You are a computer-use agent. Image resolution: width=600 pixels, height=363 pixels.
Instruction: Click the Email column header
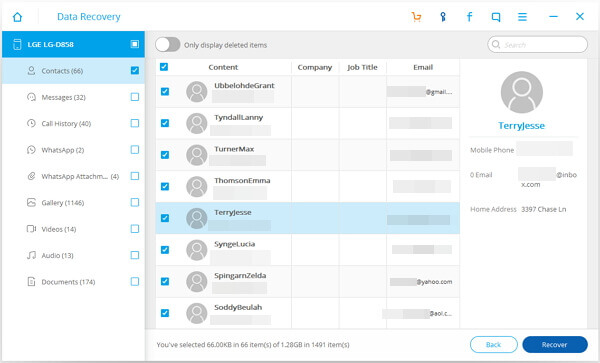[x=423, y=67]
